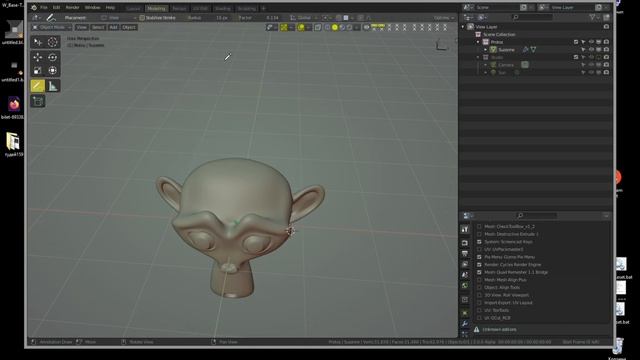
Task: Expand the Camera object row
Action: (486, 65)
